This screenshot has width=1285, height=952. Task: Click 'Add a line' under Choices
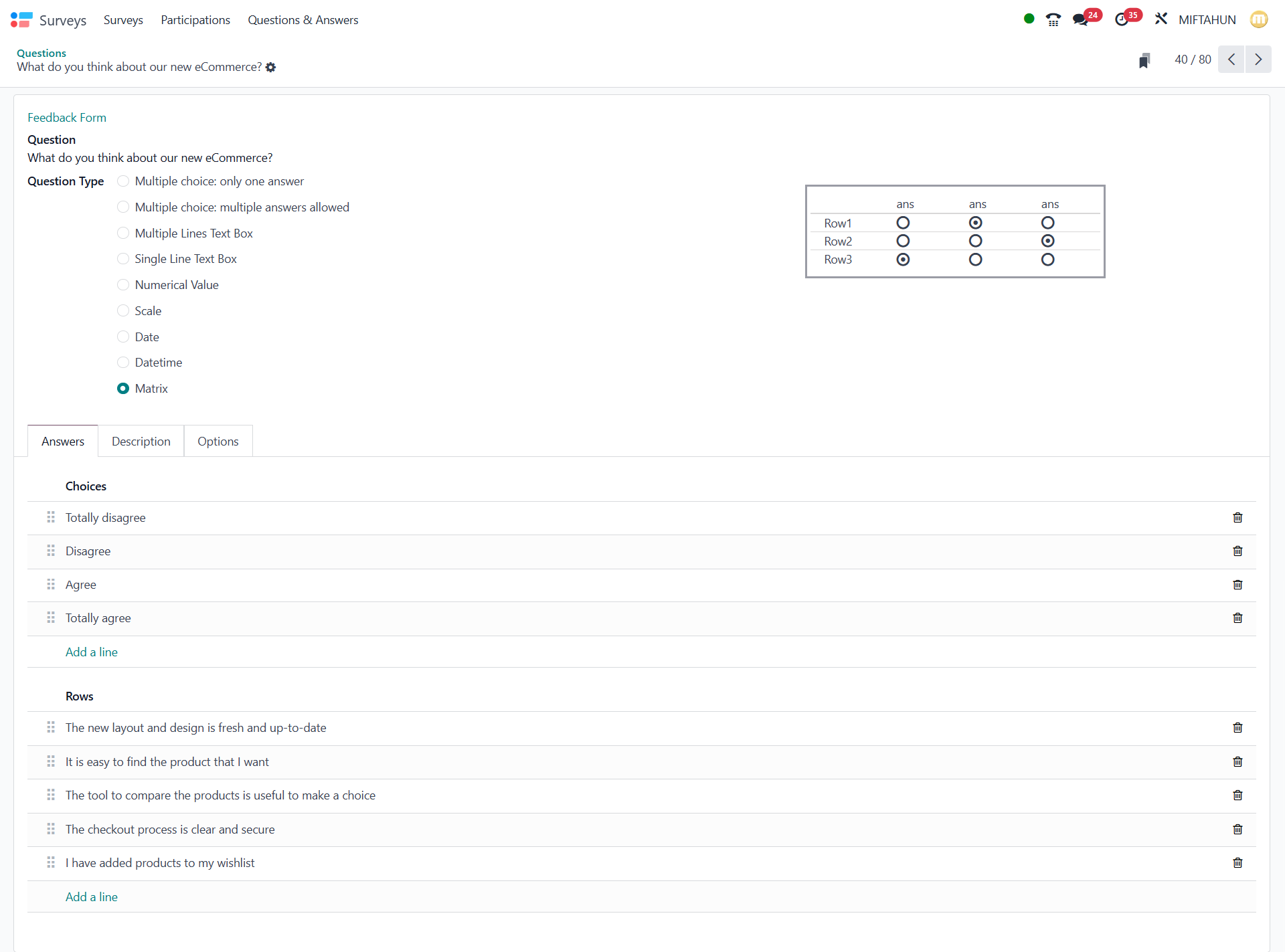[92, 652]
